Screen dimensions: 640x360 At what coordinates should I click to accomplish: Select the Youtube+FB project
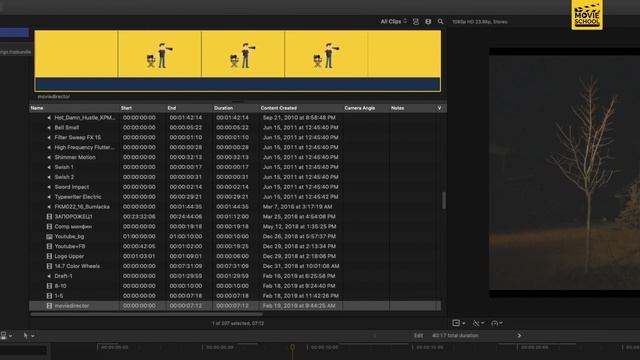click(235, 246)
